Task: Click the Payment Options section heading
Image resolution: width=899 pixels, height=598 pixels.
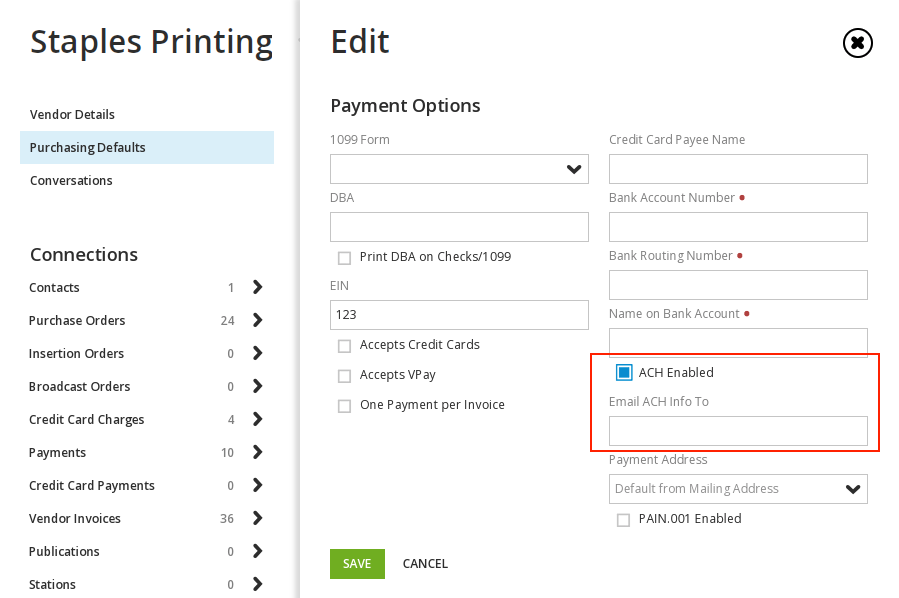Action: point(405,106)
